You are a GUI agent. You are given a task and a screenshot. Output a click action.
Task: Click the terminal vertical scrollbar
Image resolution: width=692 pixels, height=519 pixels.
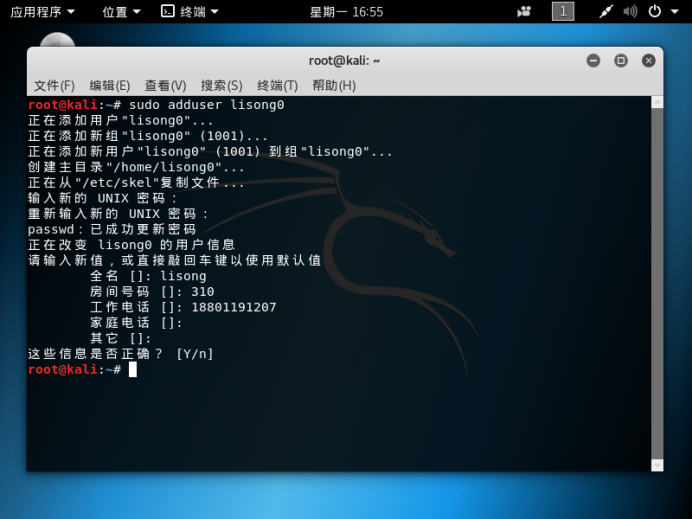coord(657,282)
